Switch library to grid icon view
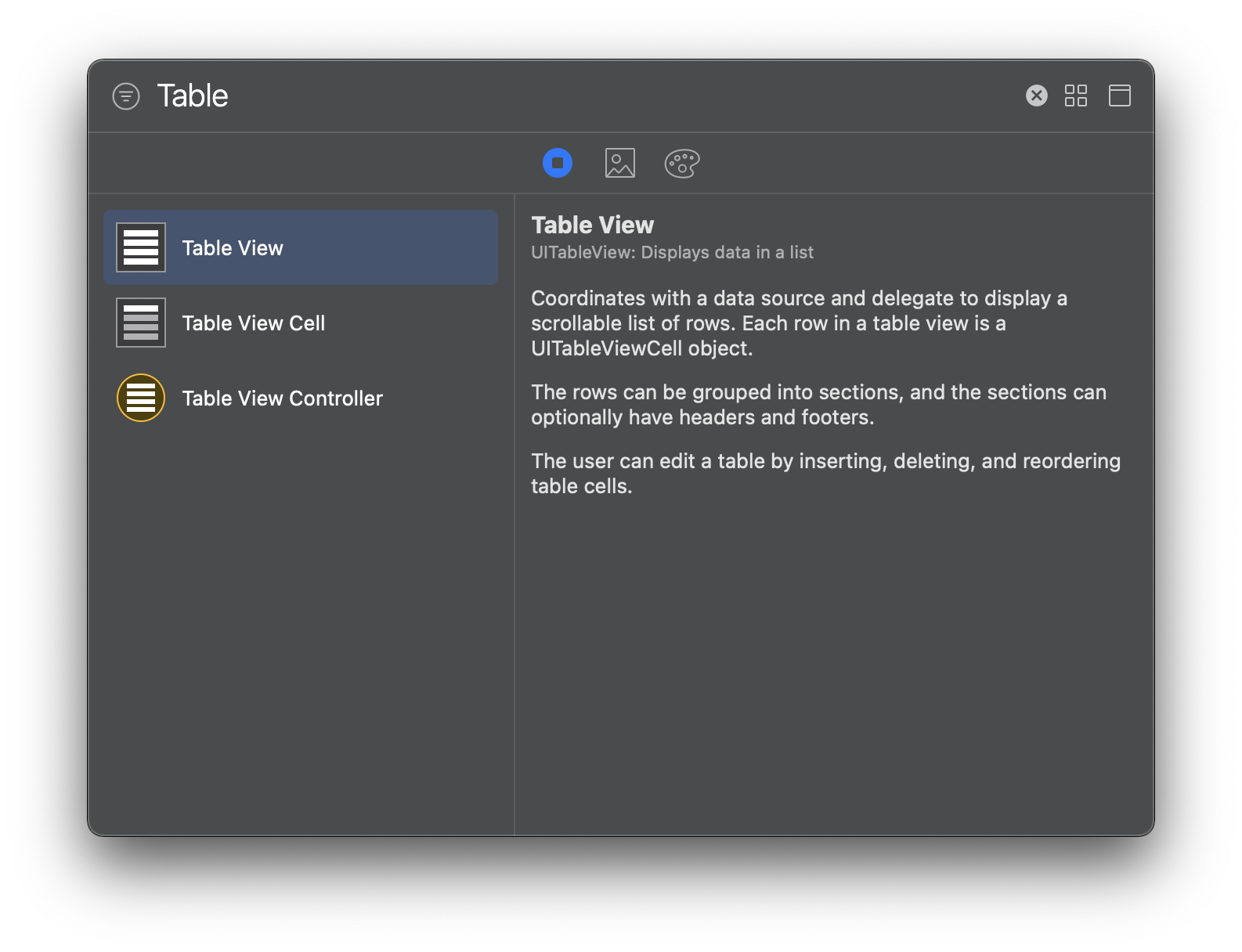Image resolution: width=1242 pixels, height=952 pixels. pyautogui.click(x=1076, y=96)
